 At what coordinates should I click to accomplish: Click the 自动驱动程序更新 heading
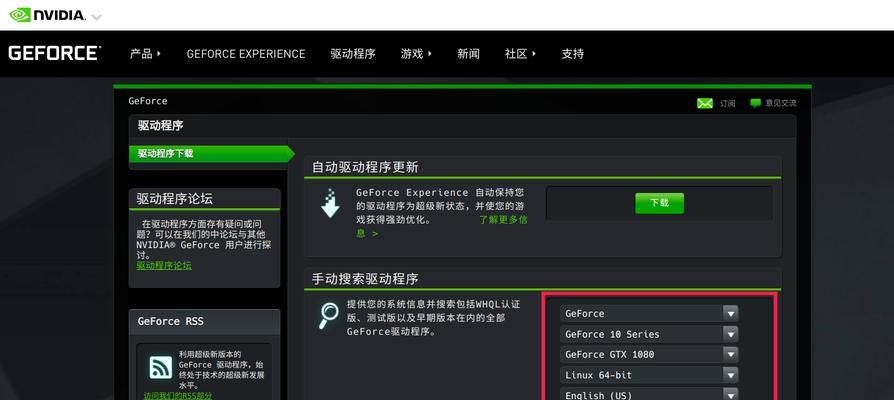click(x=365, y=167)
